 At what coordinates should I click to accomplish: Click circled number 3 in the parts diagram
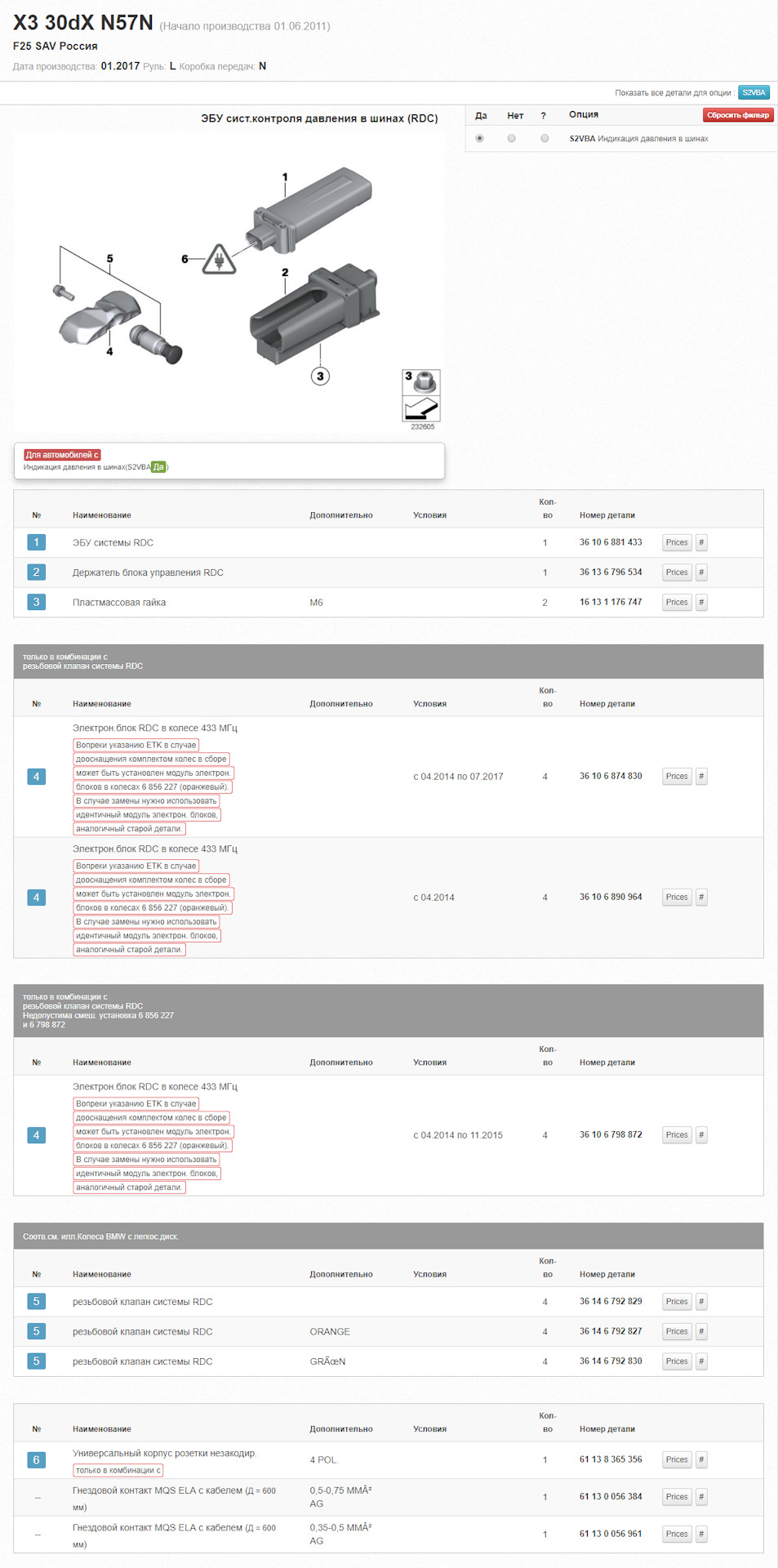[320, 376]
